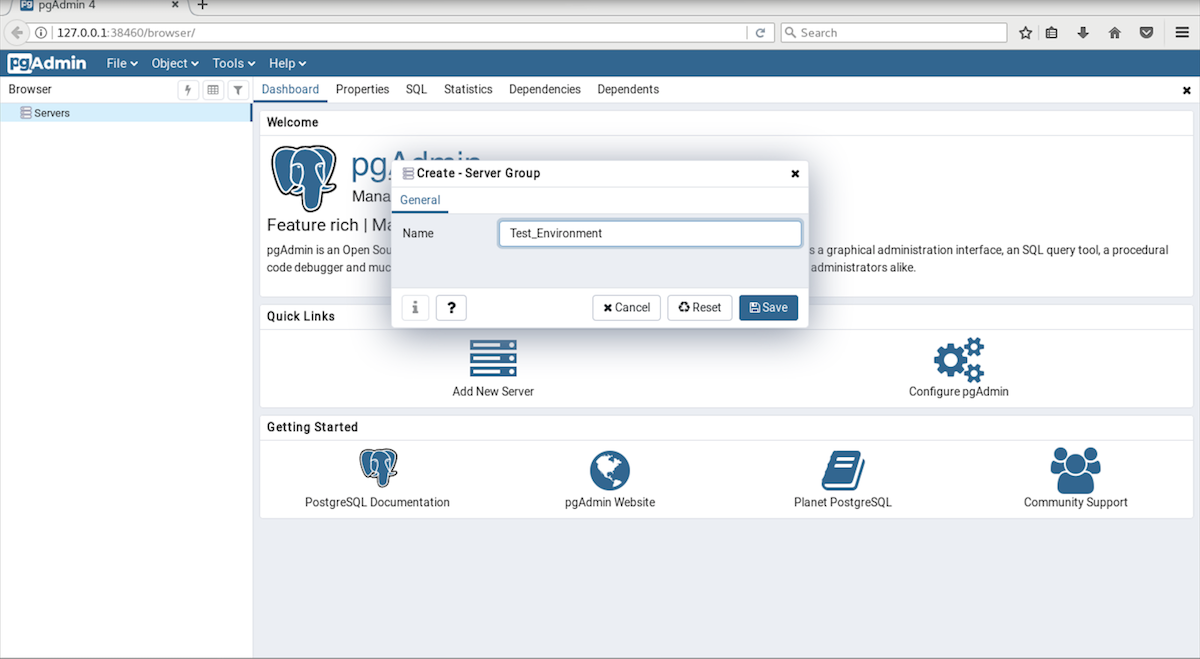The image size is (1200, 659).
Task: Click the Filtered Rows funnel icon
Action: click(x=237, y=90)
